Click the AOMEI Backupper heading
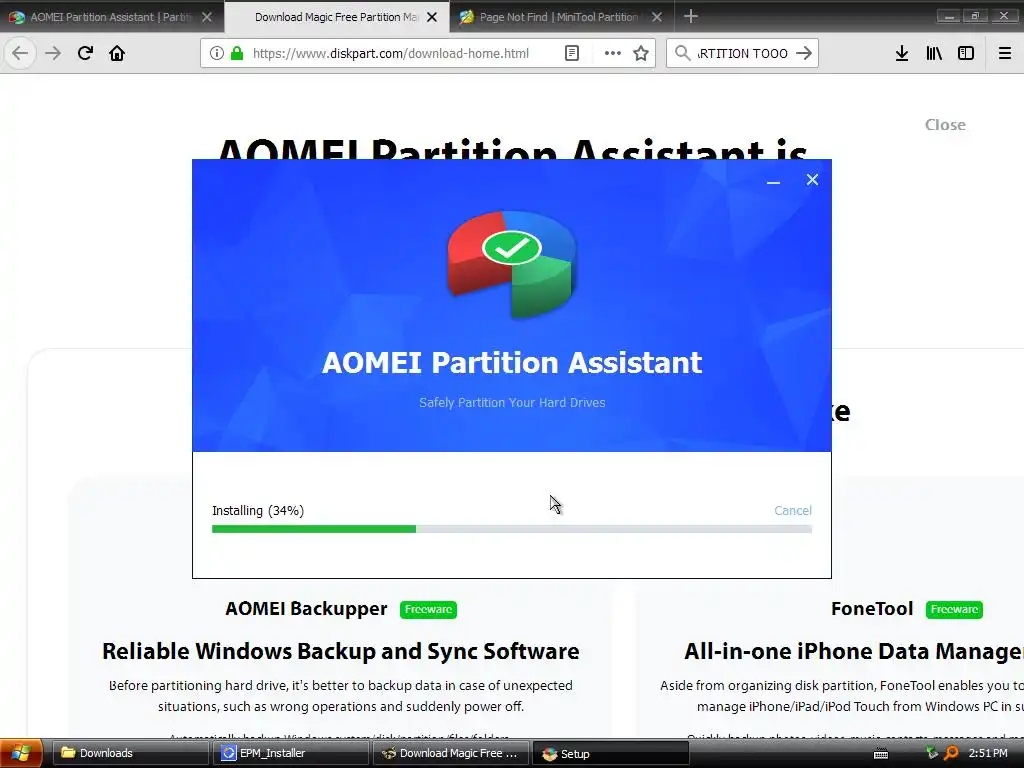This screenshot has width=1024, height=768. coord(306,609)
